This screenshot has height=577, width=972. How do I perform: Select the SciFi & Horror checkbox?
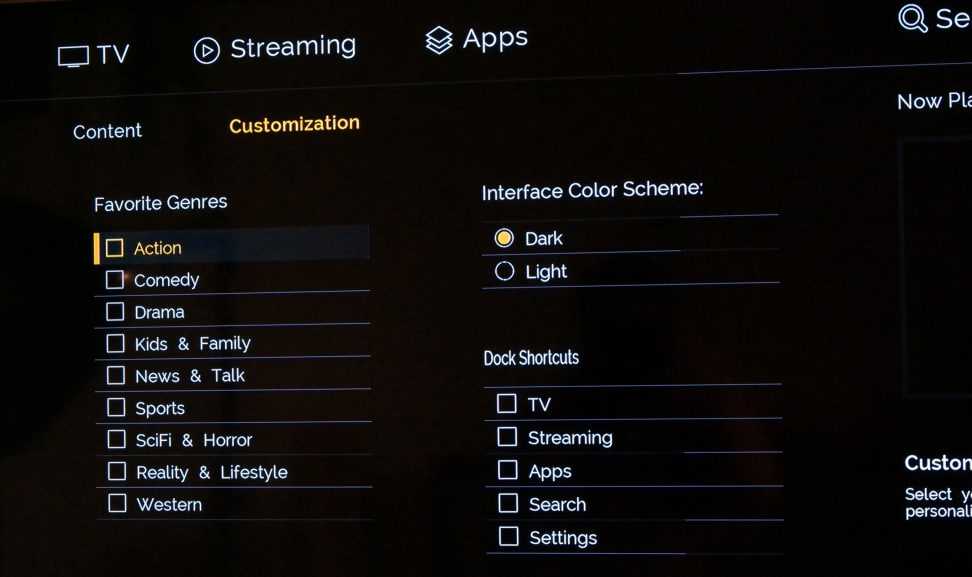tap(117, 439)
